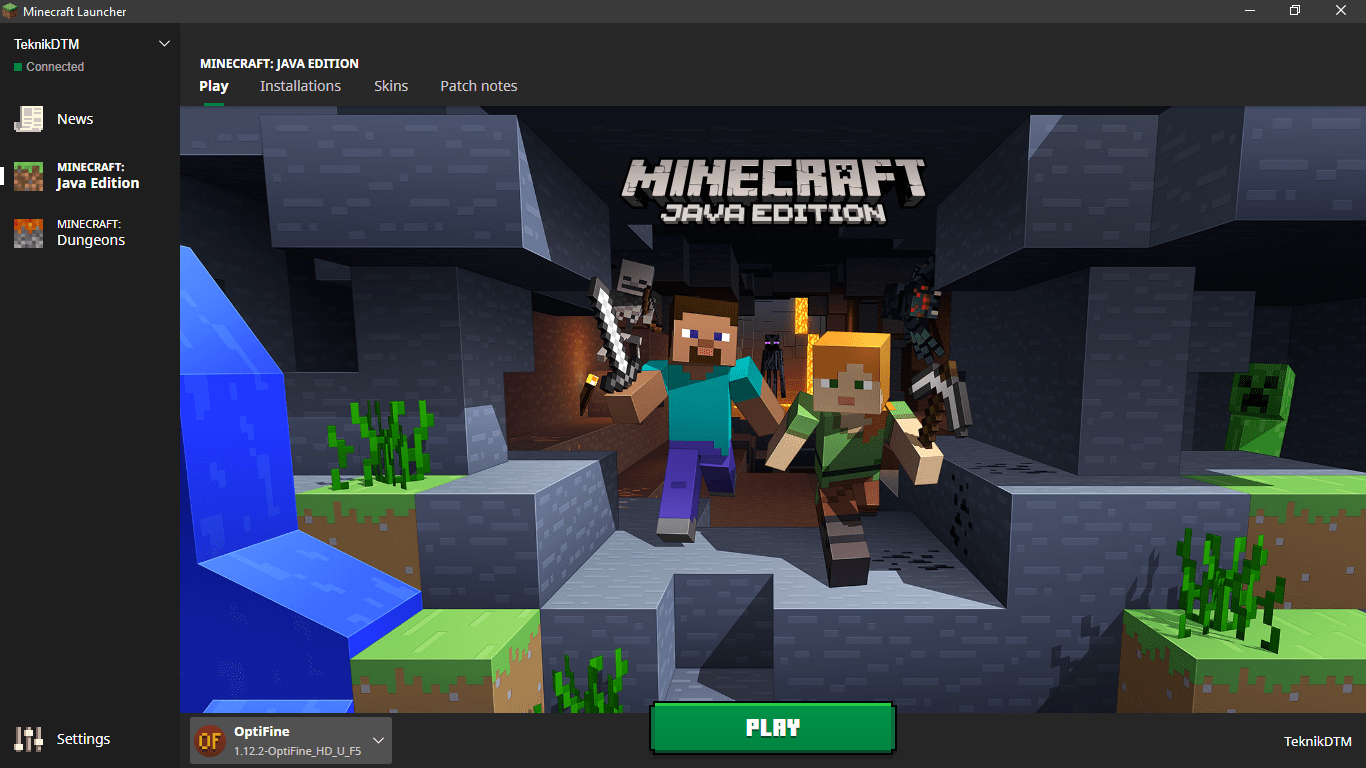Click the MINECRAFT: JAVA EDITION header title
The width and height of the screenshot is (1366, 768).
tap(279, 64)
